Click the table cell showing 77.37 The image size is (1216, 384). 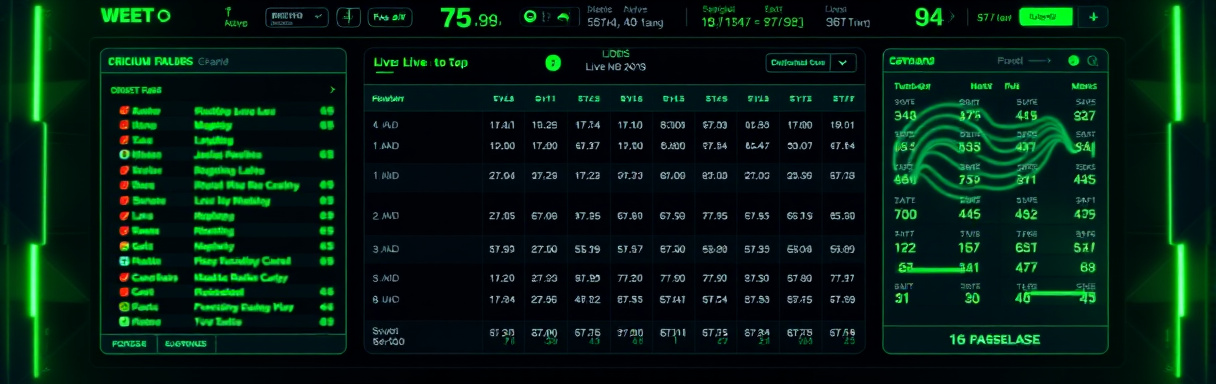click(843, 278)
